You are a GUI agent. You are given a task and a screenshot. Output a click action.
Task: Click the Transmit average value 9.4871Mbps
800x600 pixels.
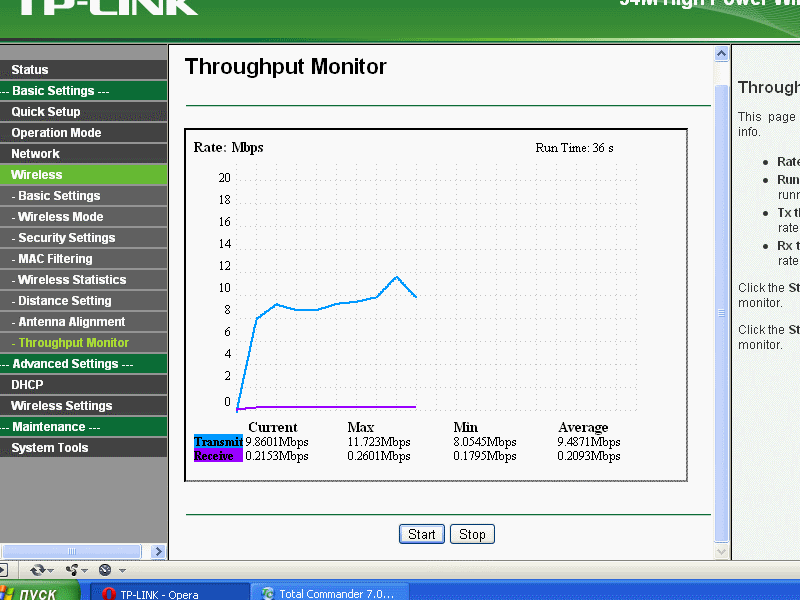pyautogui.click(x=589, y=442)
